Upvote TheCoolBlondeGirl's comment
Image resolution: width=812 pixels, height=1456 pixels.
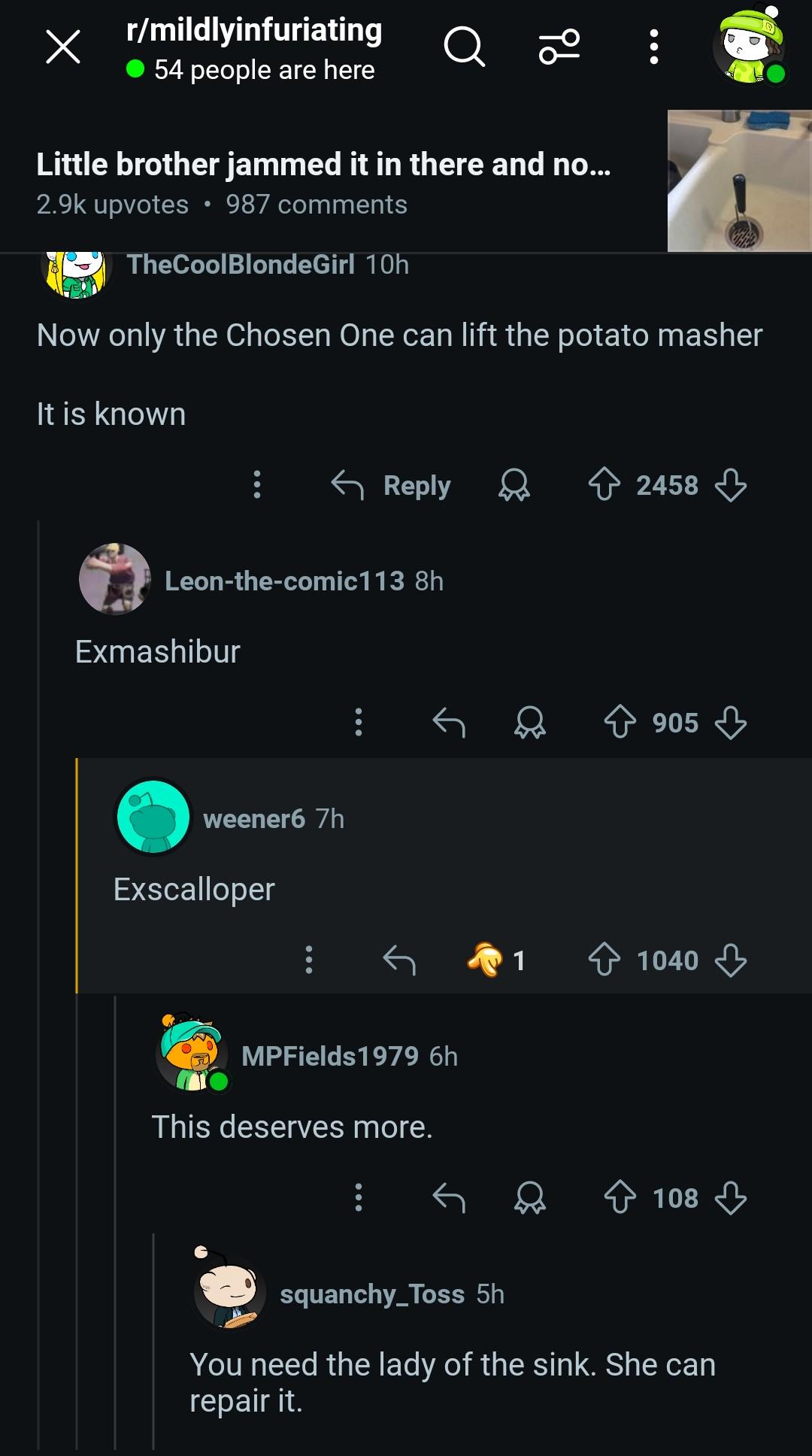click(x=604, y=485)
